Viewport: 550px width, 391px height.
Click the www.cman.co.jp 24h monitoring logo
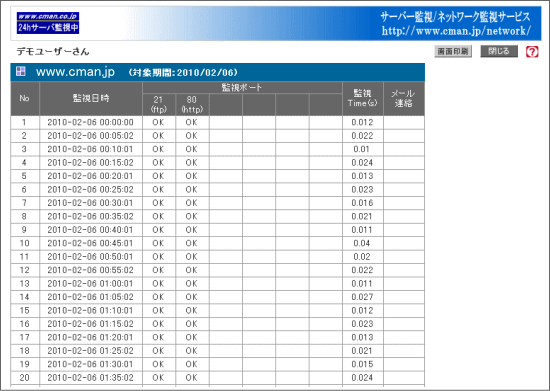pos(48,23)
